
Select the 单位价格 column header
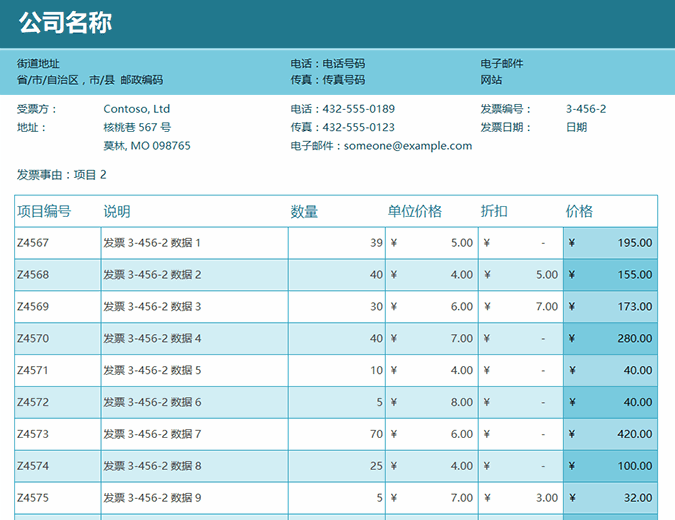(x=415, y=211)
